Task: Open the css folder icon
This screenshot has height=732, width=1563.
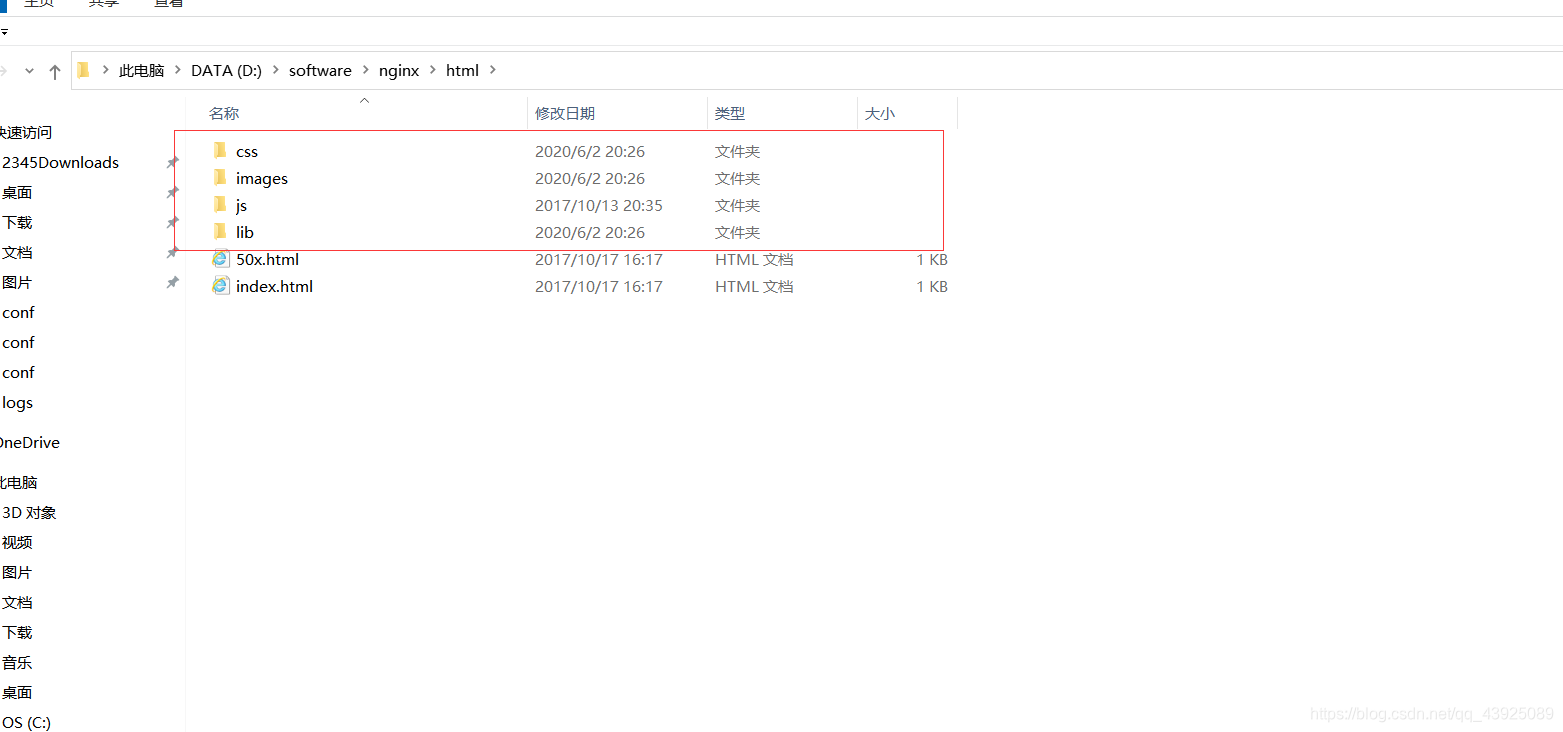Action: tap(220, 151)
